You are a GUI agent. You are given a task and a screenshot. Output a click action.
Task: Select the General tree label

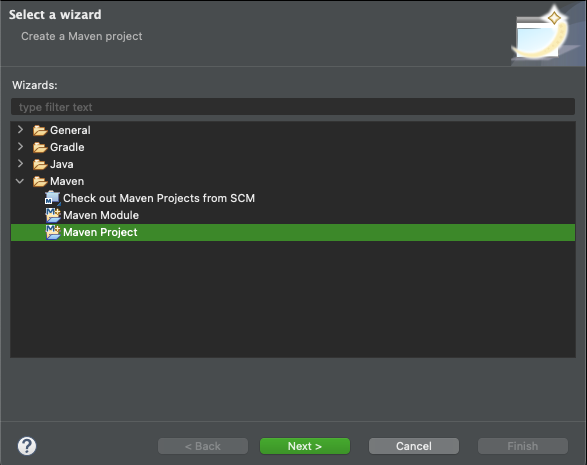70,130
